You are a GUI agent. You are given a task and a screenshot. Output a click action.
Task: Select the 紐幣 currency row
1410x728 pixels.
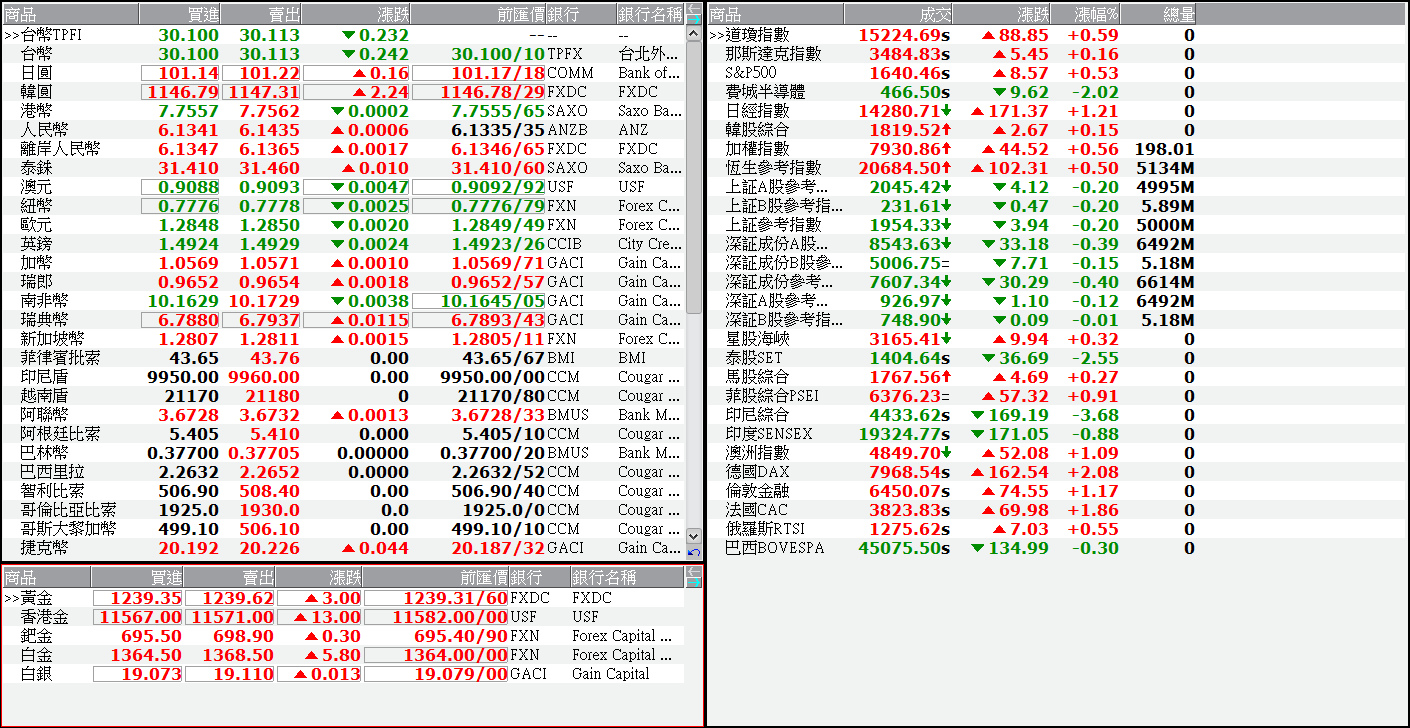[x=343, y=206]
